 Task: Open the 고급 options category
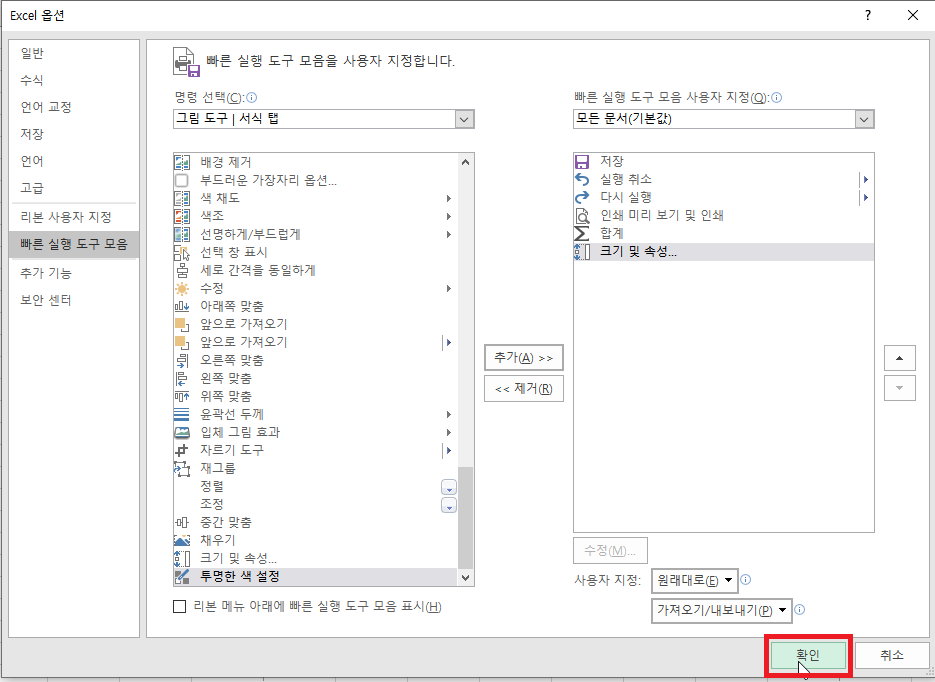(74, 188)
